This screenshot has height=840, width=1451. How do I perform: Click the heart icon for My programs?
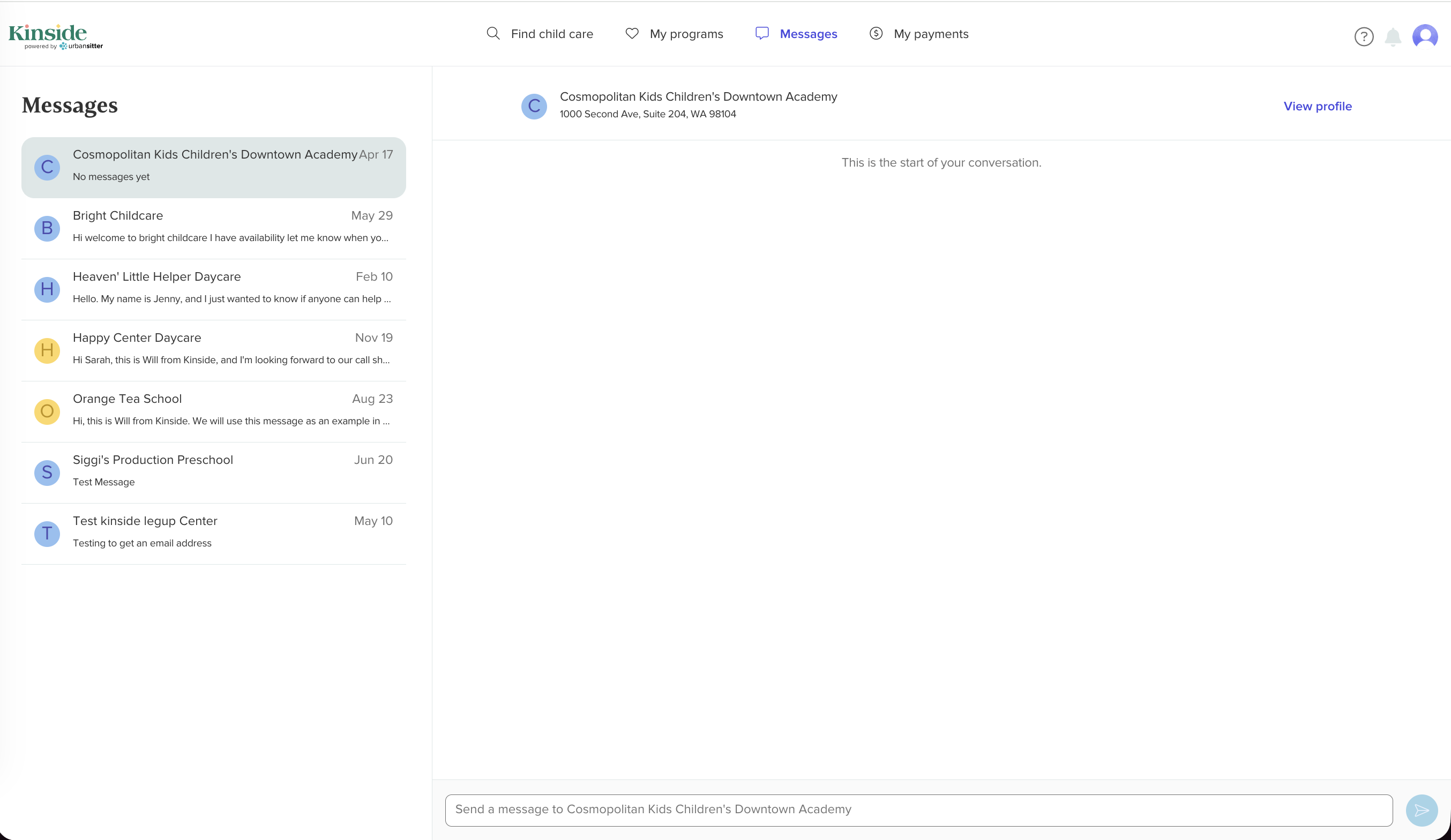click(632, 33)
